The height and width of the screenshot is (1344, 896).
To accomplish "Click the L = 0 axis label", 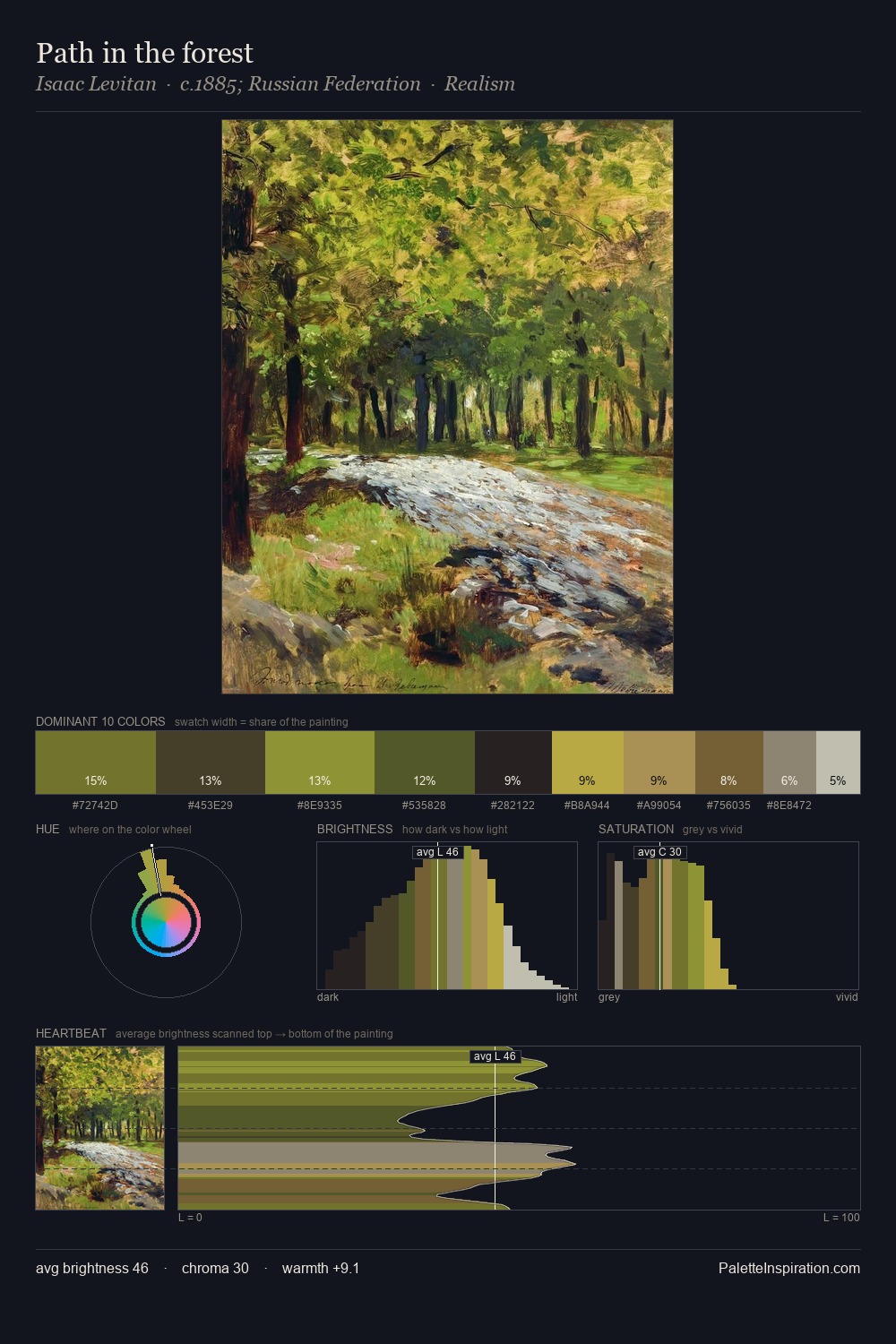I will pos(190,1218).
